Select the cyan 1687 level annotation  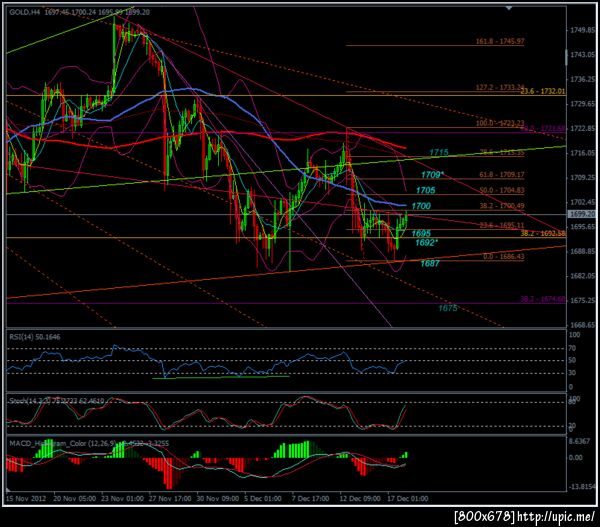coord(430,263)
